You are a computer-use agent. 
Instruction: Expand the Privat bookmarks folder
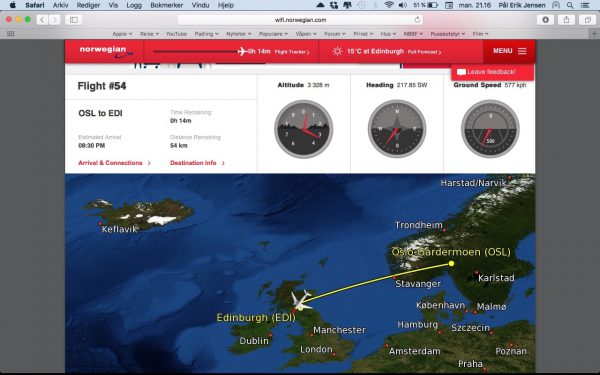point(363,34)
